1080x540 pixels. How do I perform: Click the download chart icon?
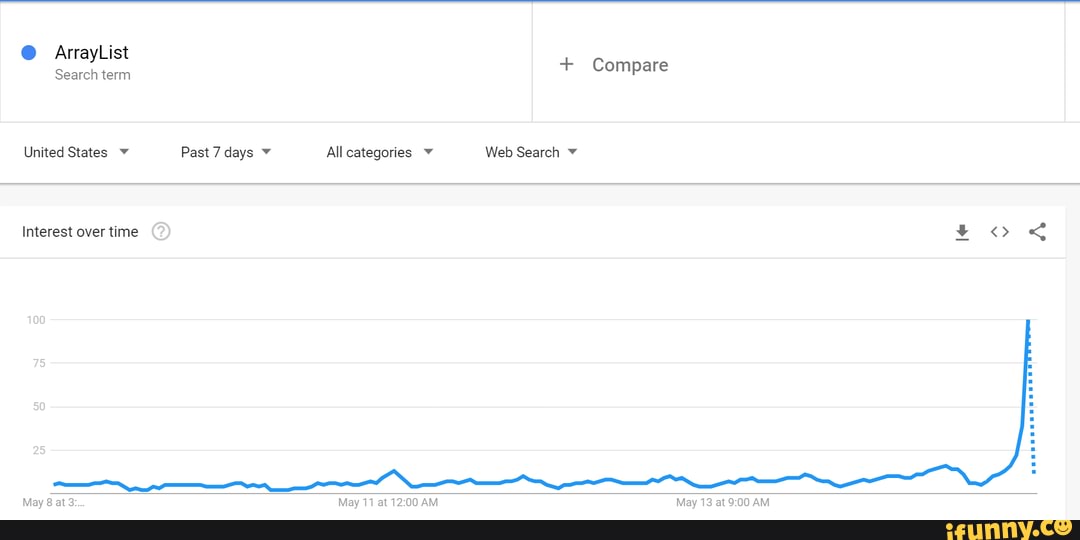(x=962, y=232)
